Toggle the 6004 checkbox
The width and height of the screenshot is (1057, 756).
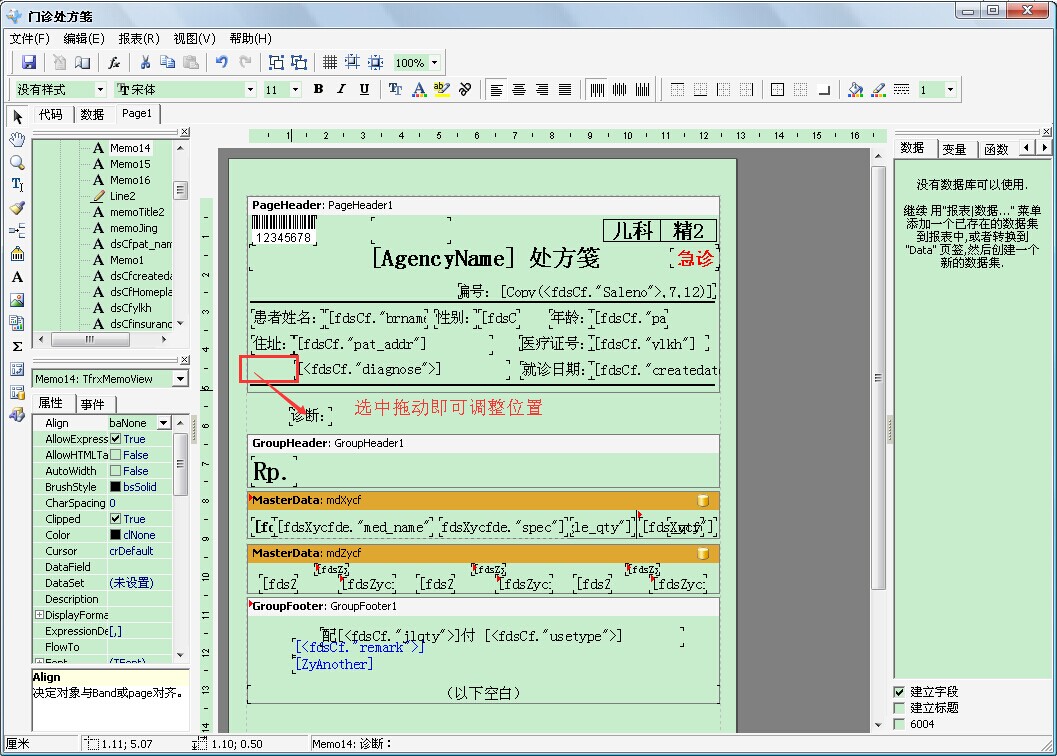[899, 724]
